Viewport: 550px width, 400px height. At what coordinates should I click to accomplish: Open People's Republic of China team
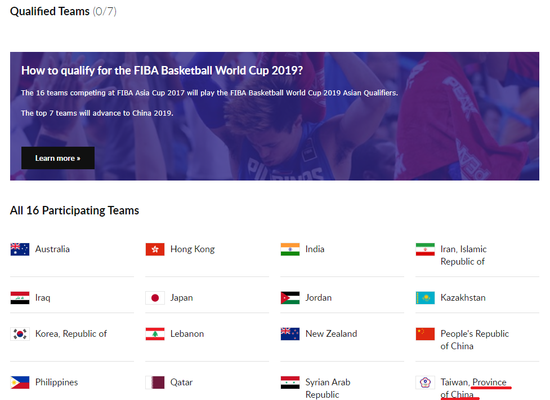[x=475, y=340]
